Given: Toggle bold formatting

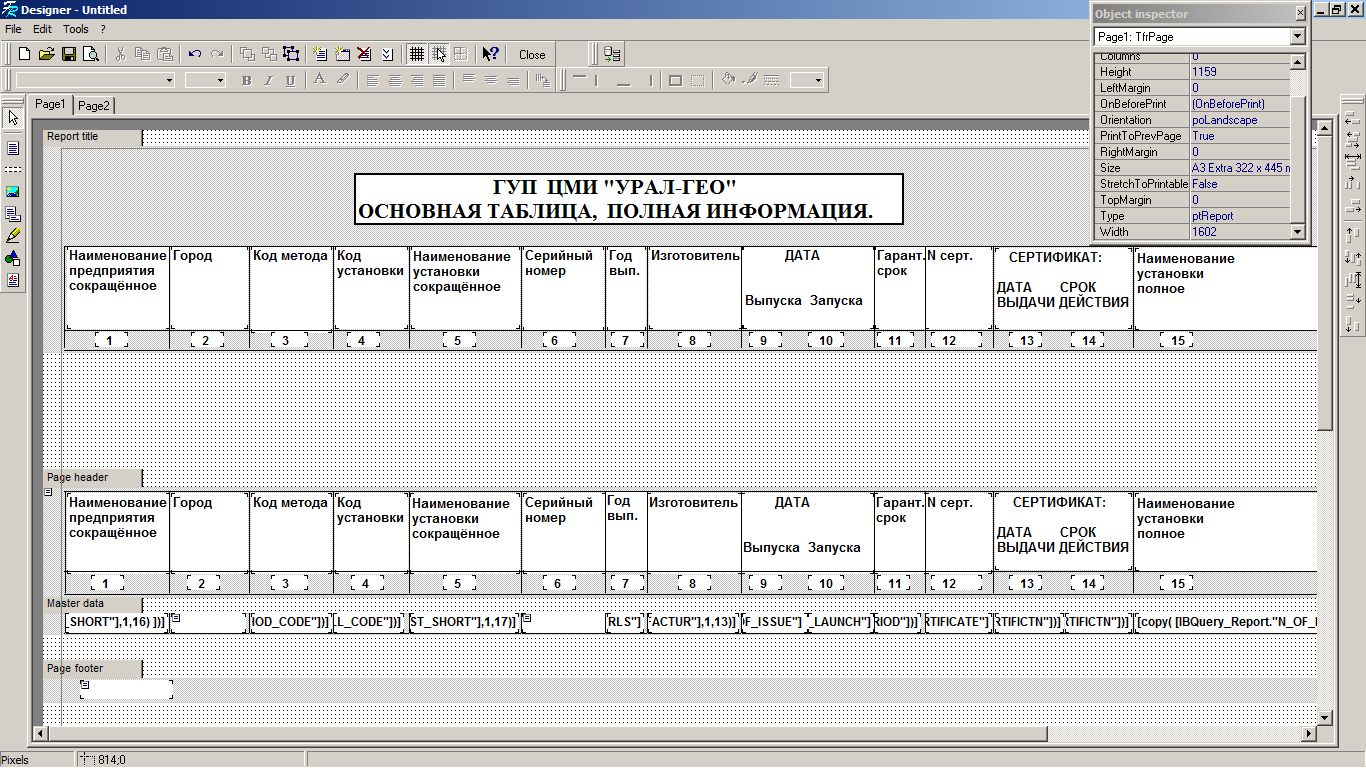Looking at the screenshot, I should pyautogui.click(x=246, y=81).
